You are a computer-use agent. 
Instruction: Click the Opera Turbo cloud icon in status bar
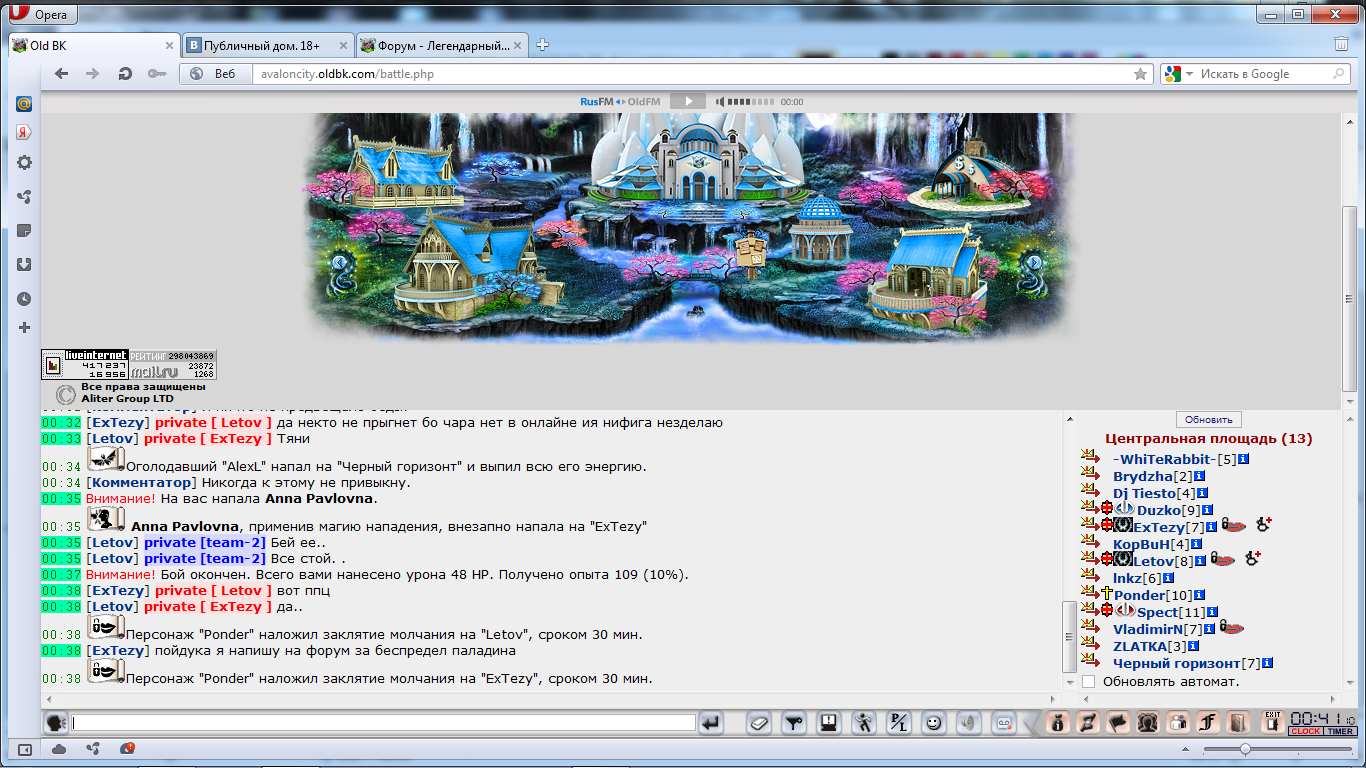(58, 748)
